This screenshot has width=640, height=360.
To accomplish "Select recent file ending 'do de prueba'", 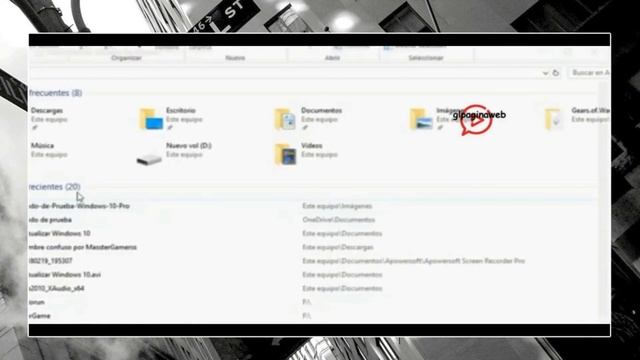I will coord(50,220).
